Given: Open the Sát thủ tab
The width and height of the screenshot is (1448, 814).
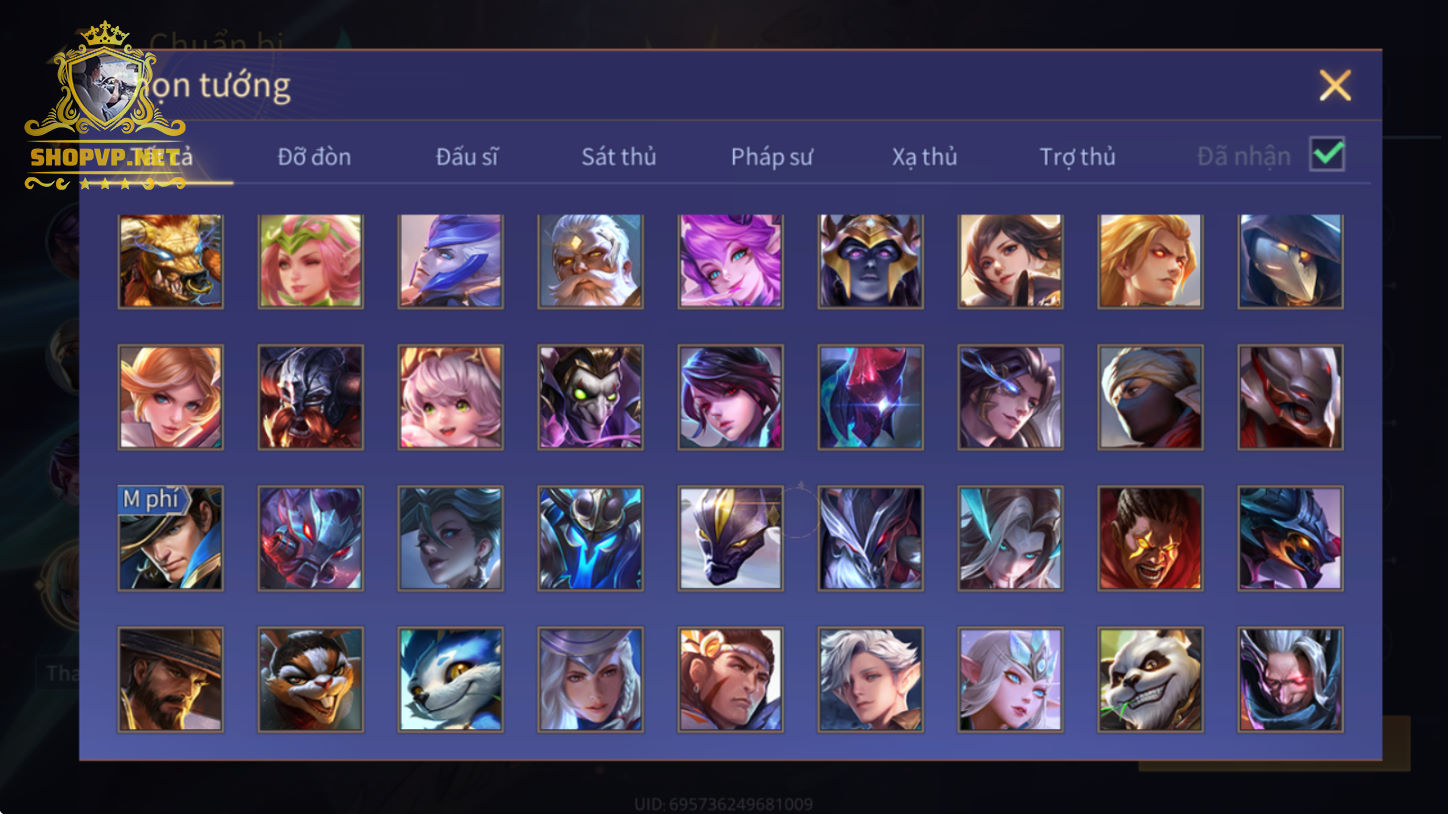Looking at the screenshot, I should coord(619,156).
